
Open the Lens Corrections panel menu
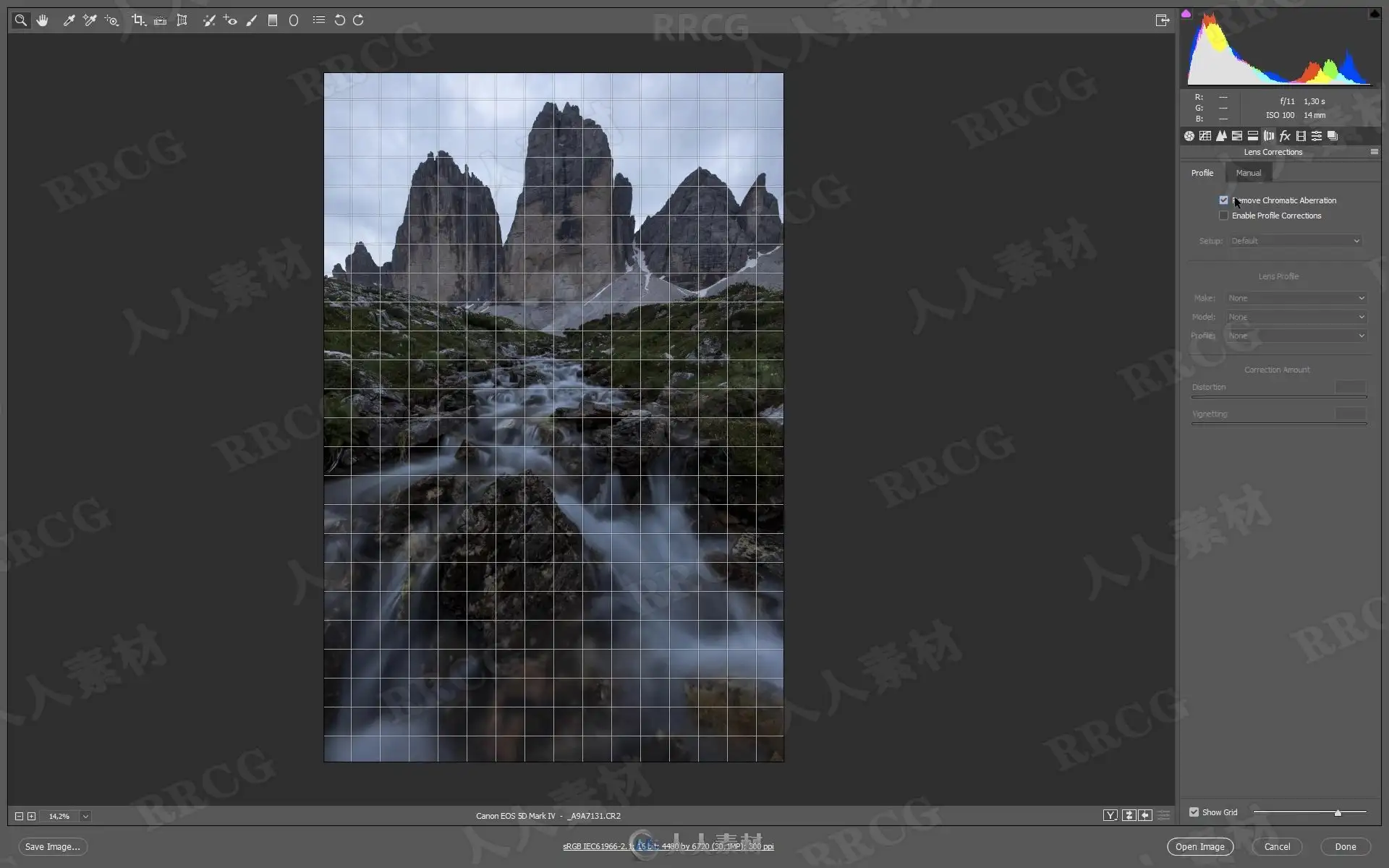click(1374, 152)
